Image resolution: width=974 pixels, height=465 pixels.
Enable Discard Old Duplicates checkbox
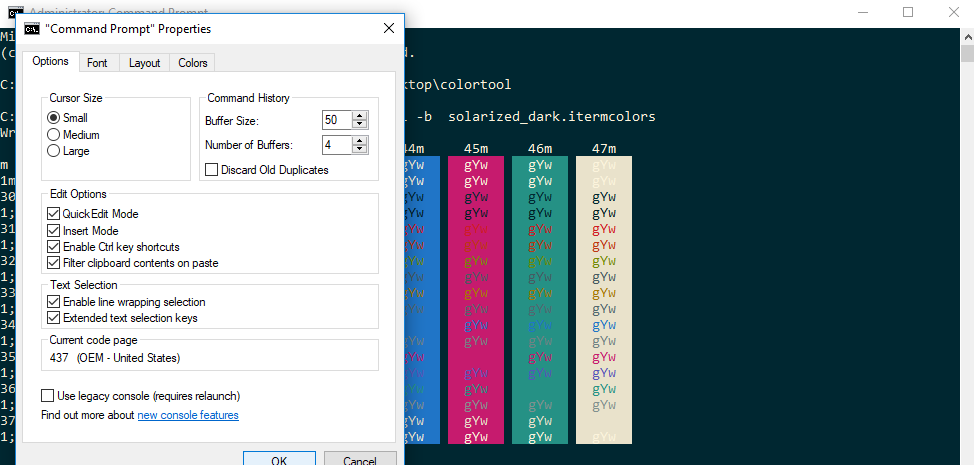point(212,170)
